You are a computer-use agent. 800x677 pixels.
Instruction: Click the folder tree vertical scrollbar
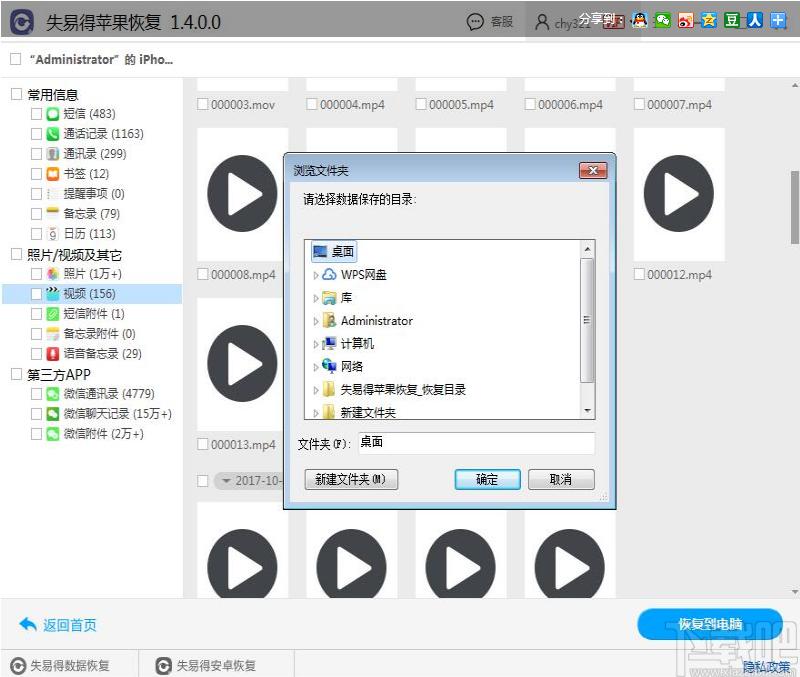(x=587, y=320)
